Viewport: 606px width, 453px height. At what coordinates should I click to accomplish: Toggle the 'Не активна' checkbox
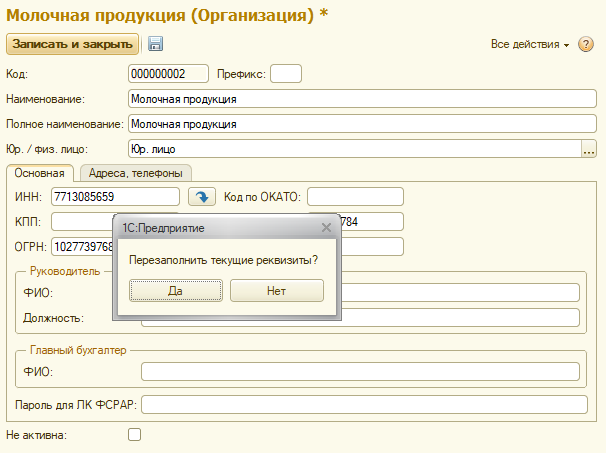(x=135, y=434)
